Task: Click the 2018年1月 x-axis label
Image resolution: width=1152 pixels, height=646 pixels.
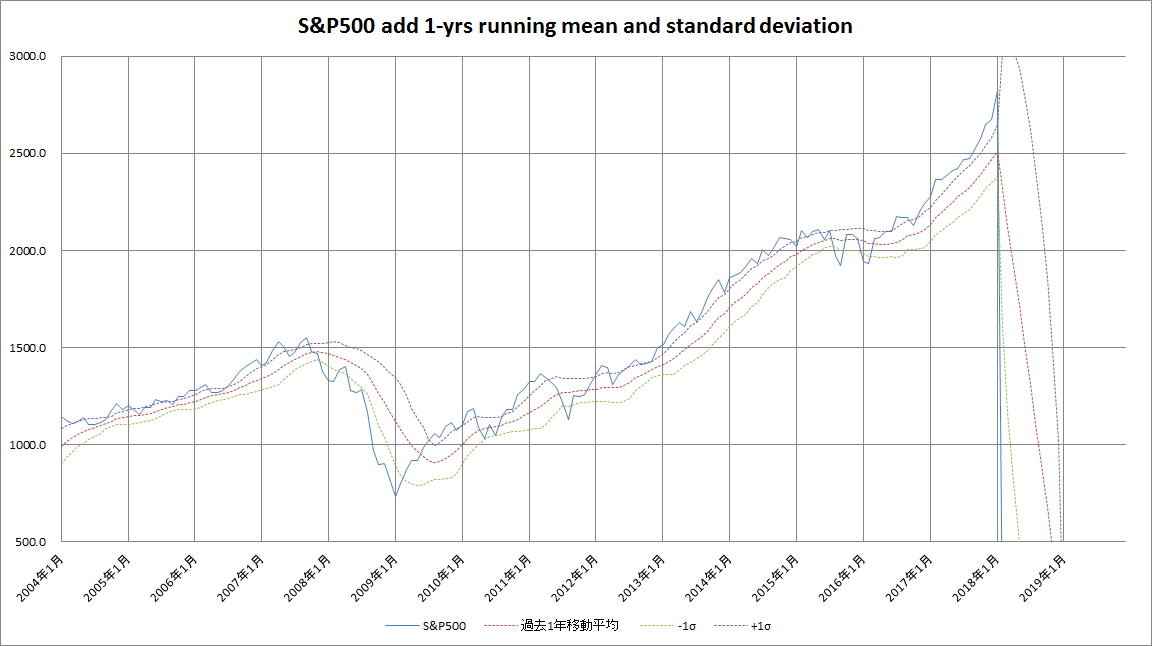Action: pos(976,579)
